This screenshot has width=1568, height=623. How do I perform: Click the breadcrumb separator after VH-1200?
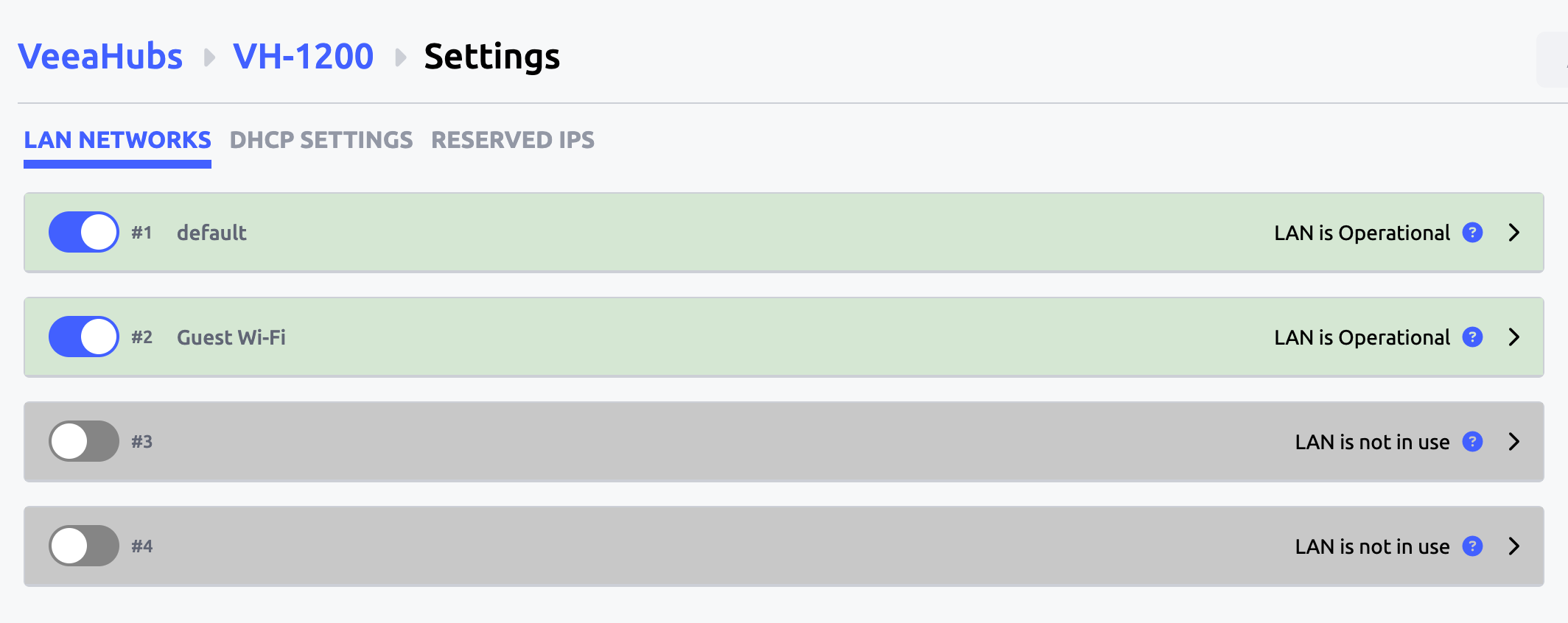[x=400, y=57]
